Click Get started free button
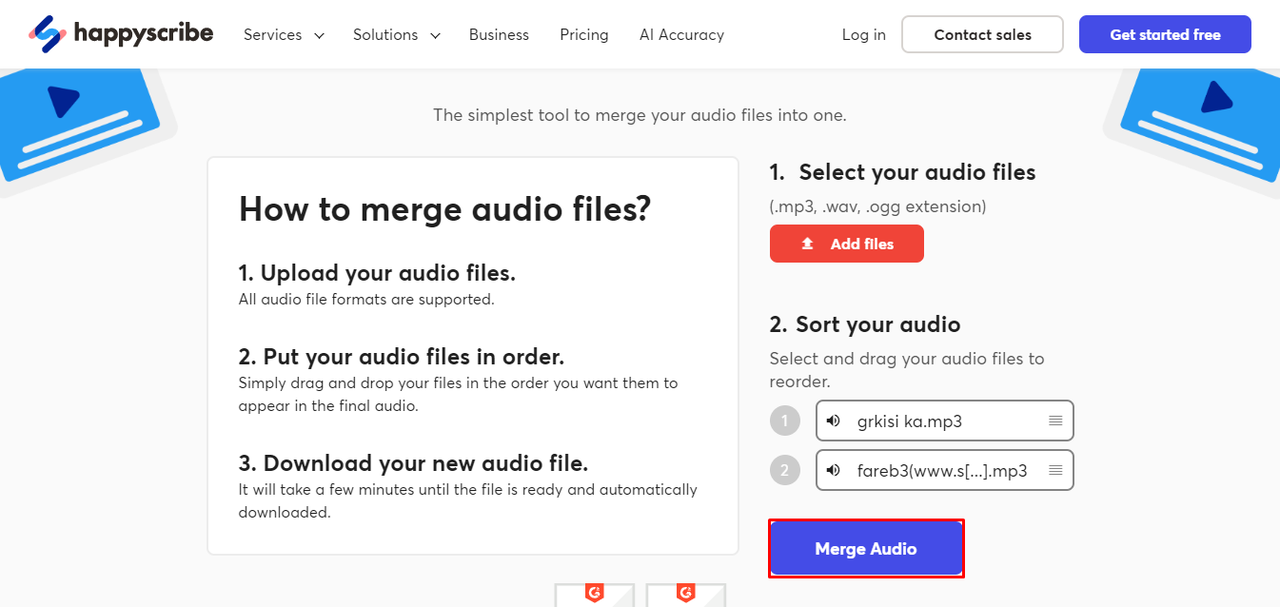 click(1165, 34)
